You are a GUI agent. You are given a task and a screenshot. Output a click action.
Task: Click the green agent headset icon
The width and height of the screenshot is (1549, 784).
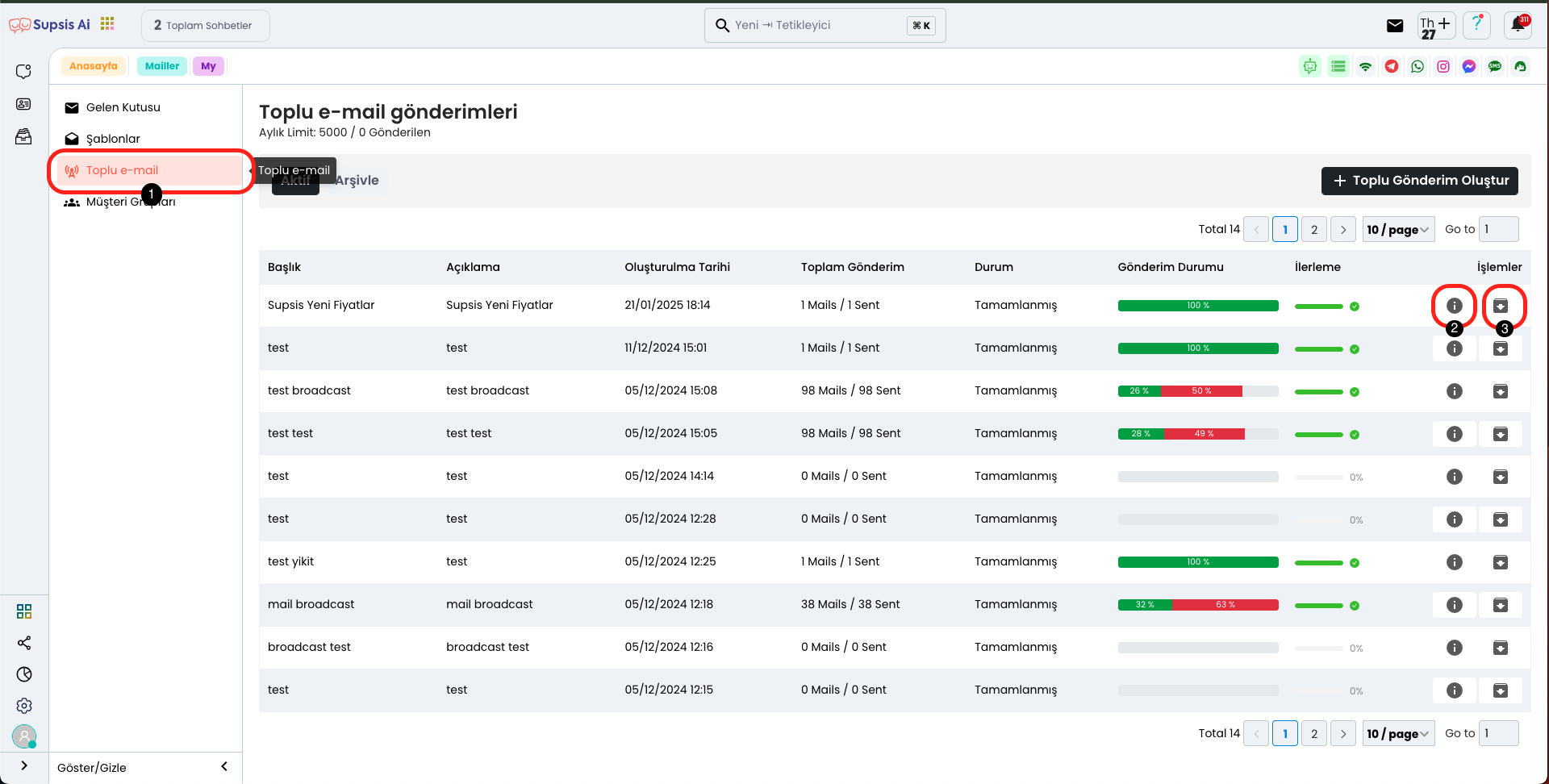click(1521, 66)
